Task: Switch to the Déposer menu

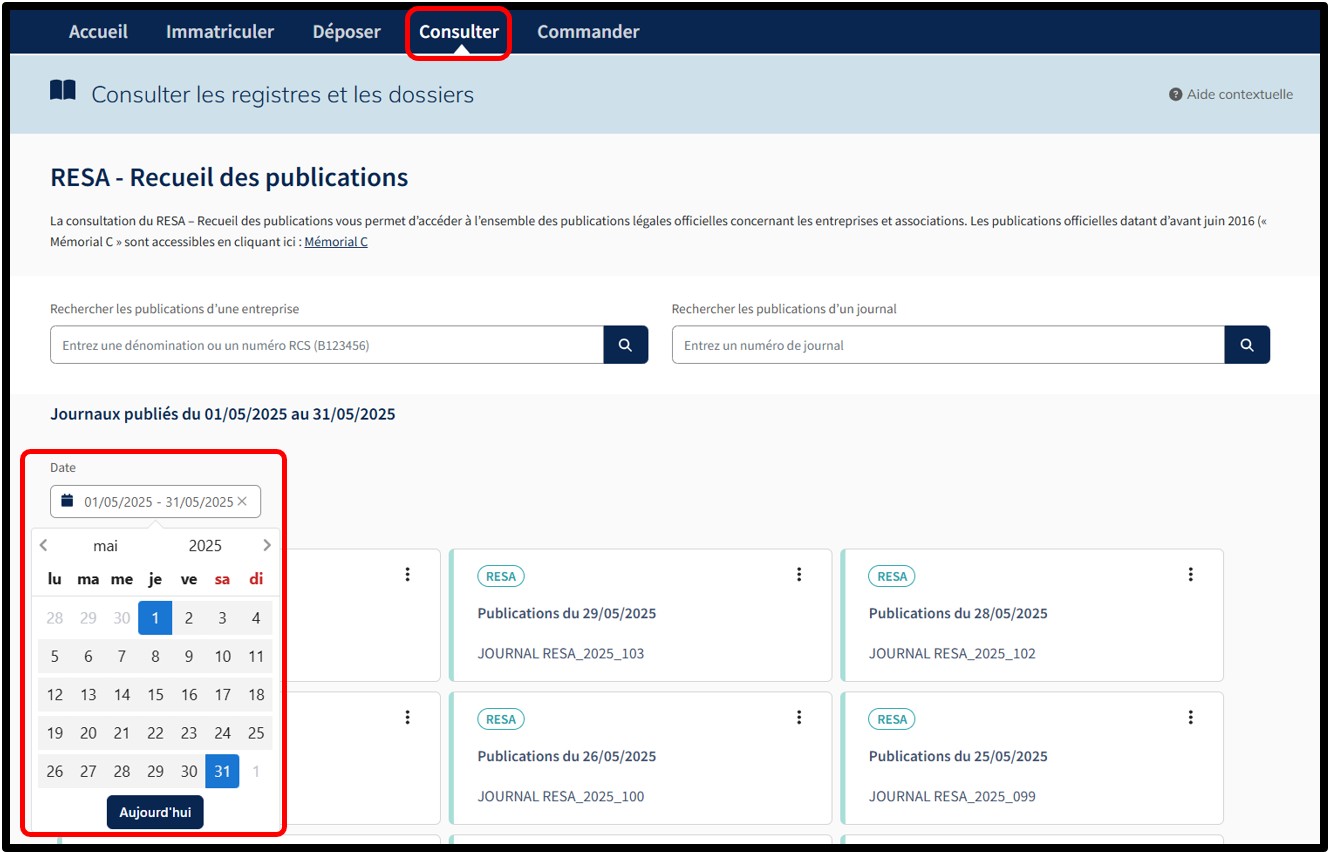Action: coord(346,32)
